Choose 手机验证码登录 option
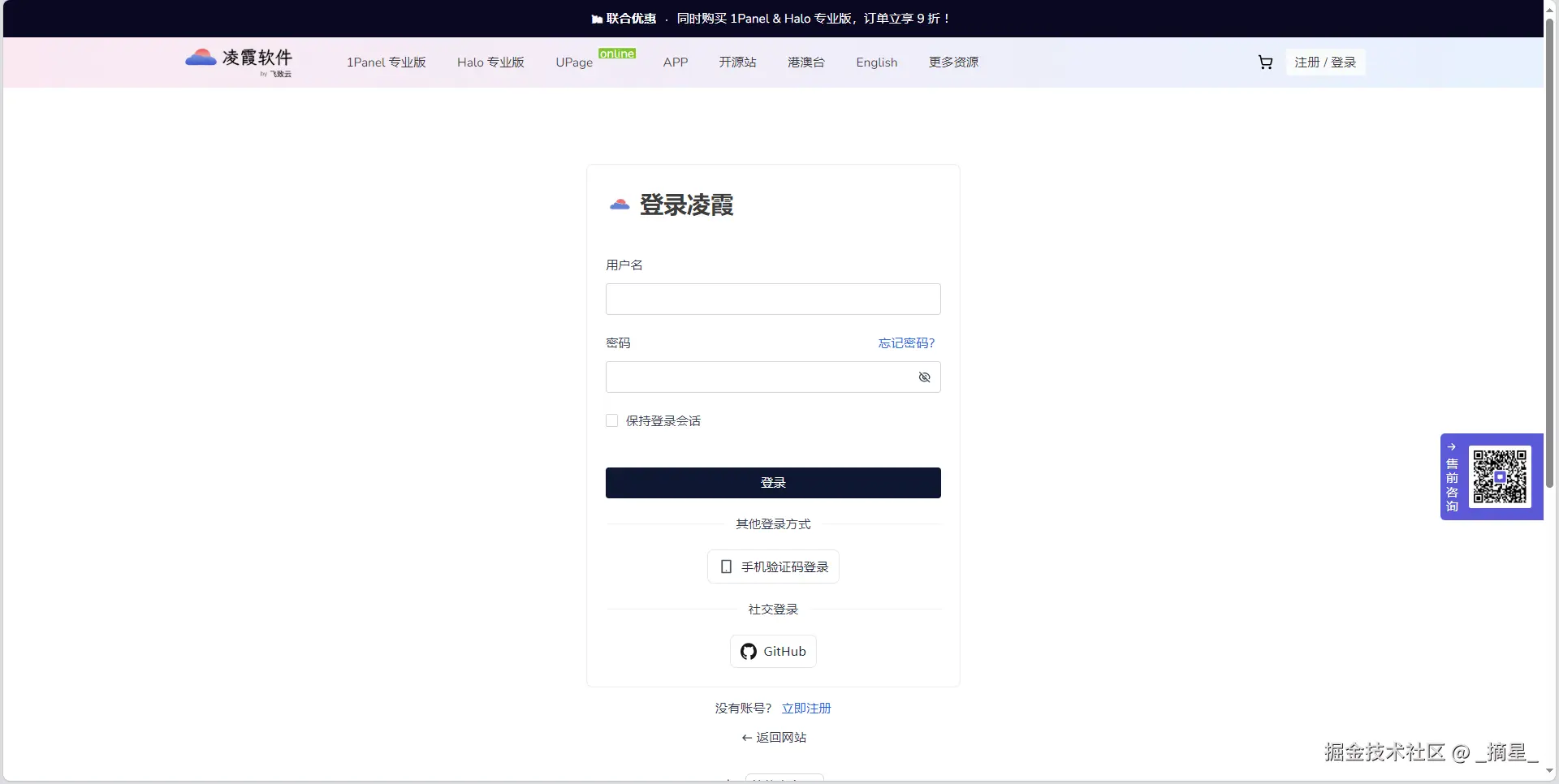 point(773,566)
